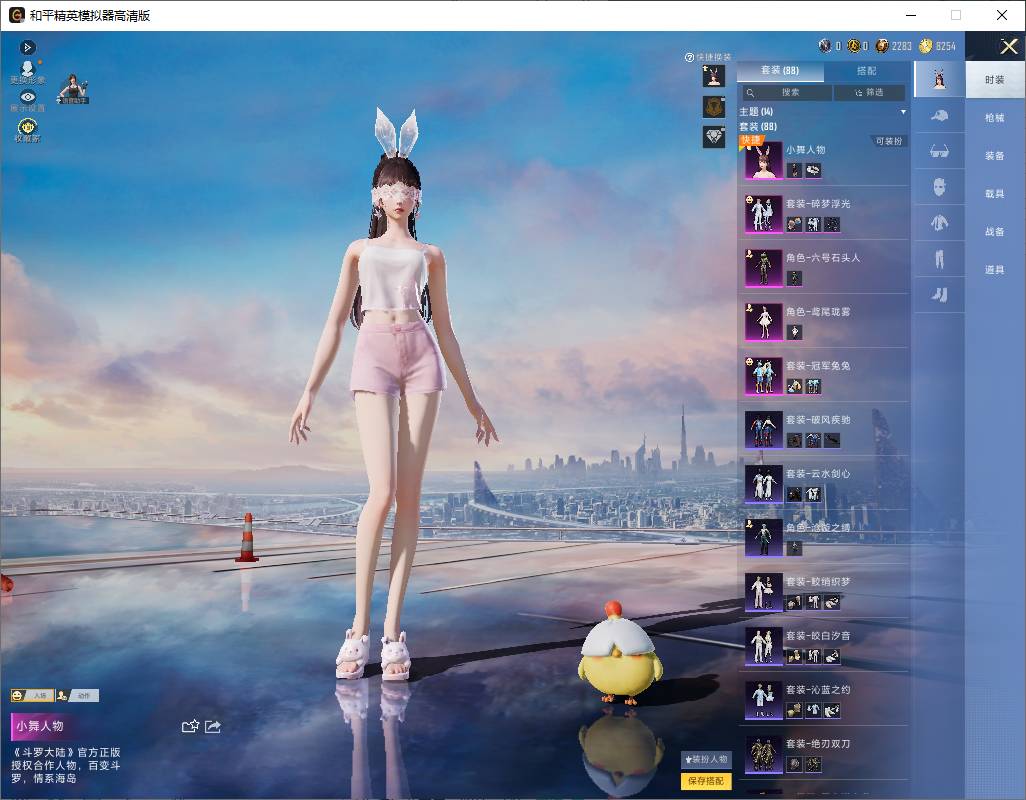Screen dimensions: 1026x800
Task: Open the bunny girl quick-slot icon
Action: click(x=714, y=76)
